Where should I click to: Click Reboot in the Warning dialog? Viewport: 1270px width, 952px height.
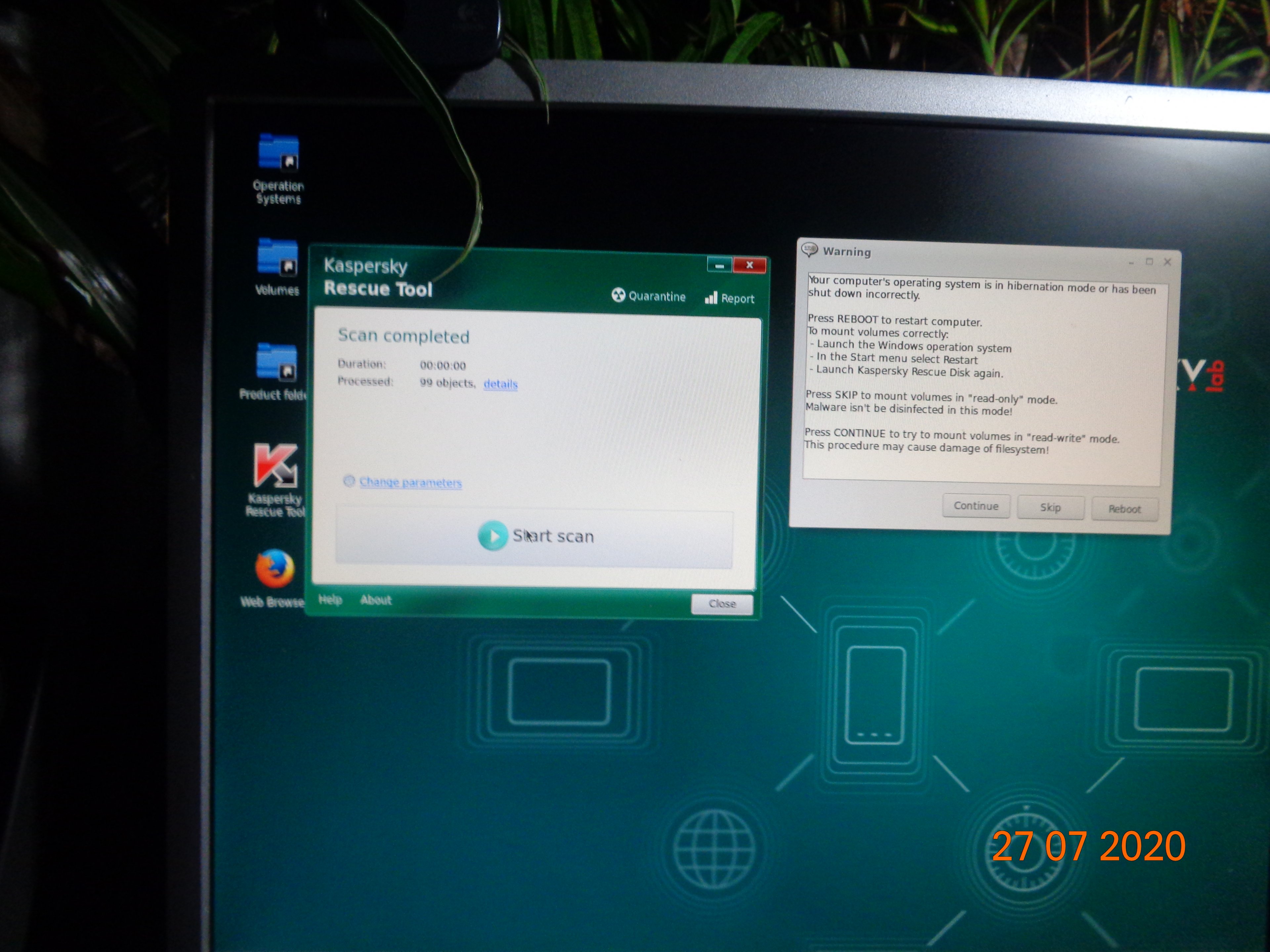pyautogui.click(x=1125, y=509)
